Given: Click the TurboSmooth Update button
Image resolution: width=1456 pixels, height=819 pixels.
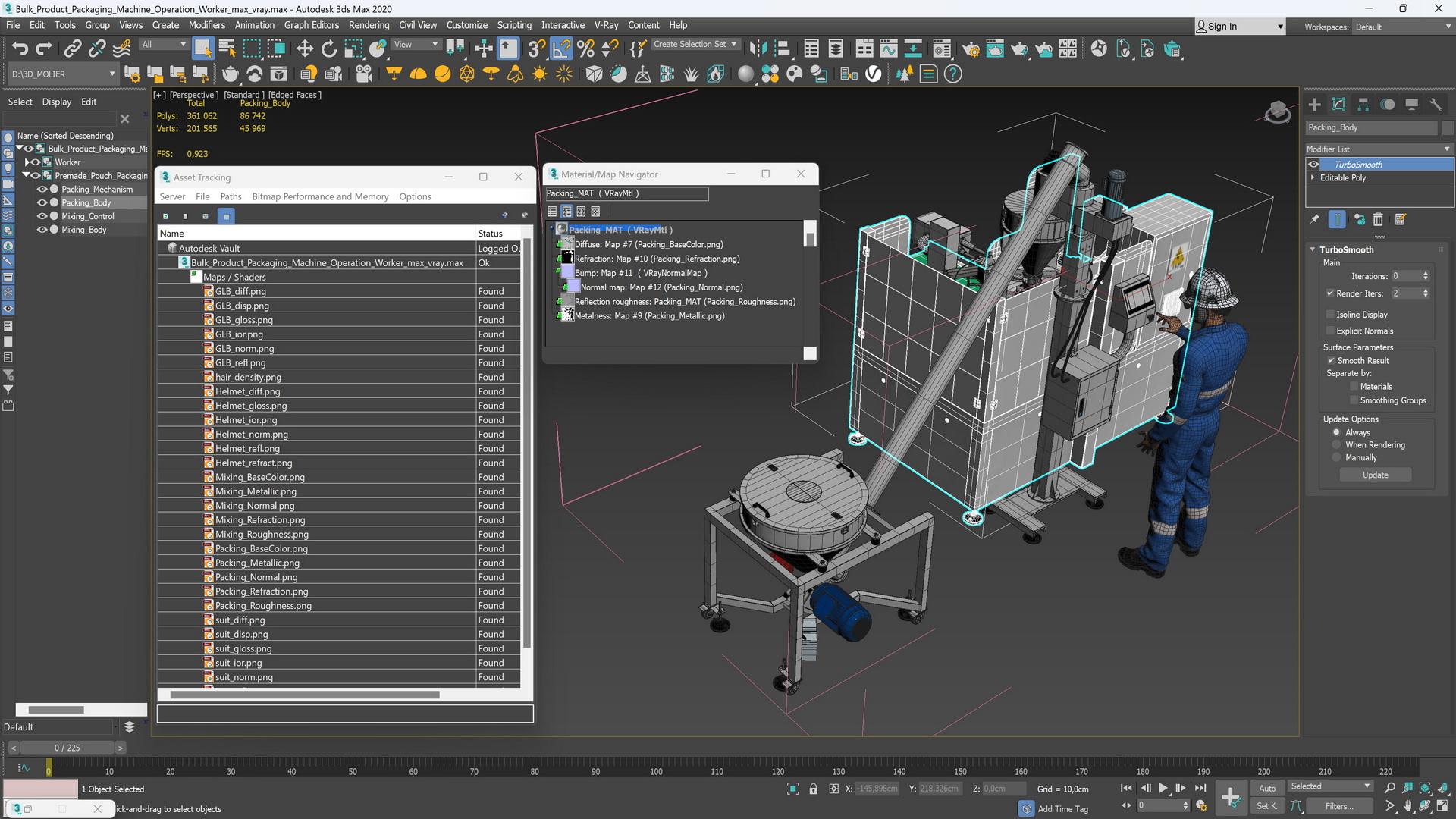Looking at the screenshot, I should (x=1375, y=475).
